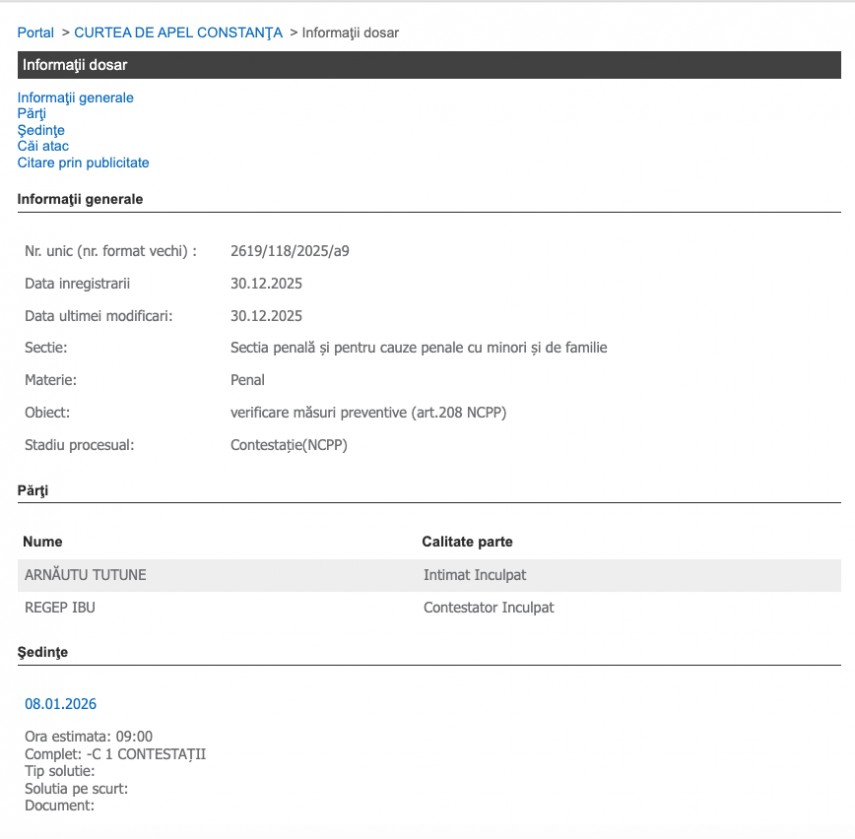
Task: Open the CURTEA DE APEL CONSTANȚA breadcrumb link
Action: (x=178, y=33)
